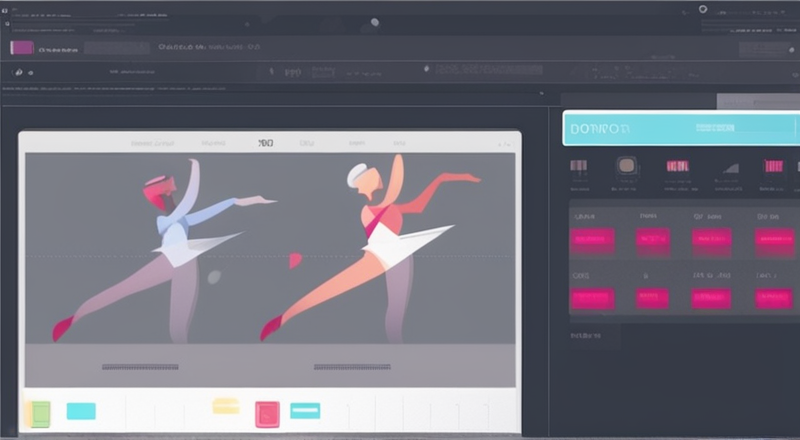
Task: Click the purple rectangle icon in the header
Action: coord(22,48)
